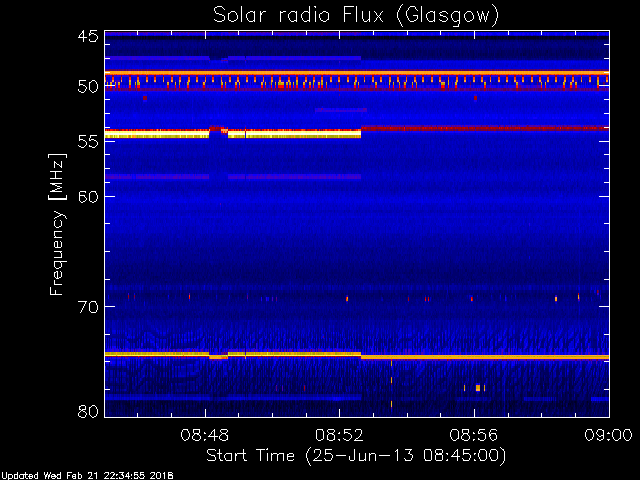Click the 45 frequency tick label
This screenshot has width=640, height=480.
coord(88,36)
